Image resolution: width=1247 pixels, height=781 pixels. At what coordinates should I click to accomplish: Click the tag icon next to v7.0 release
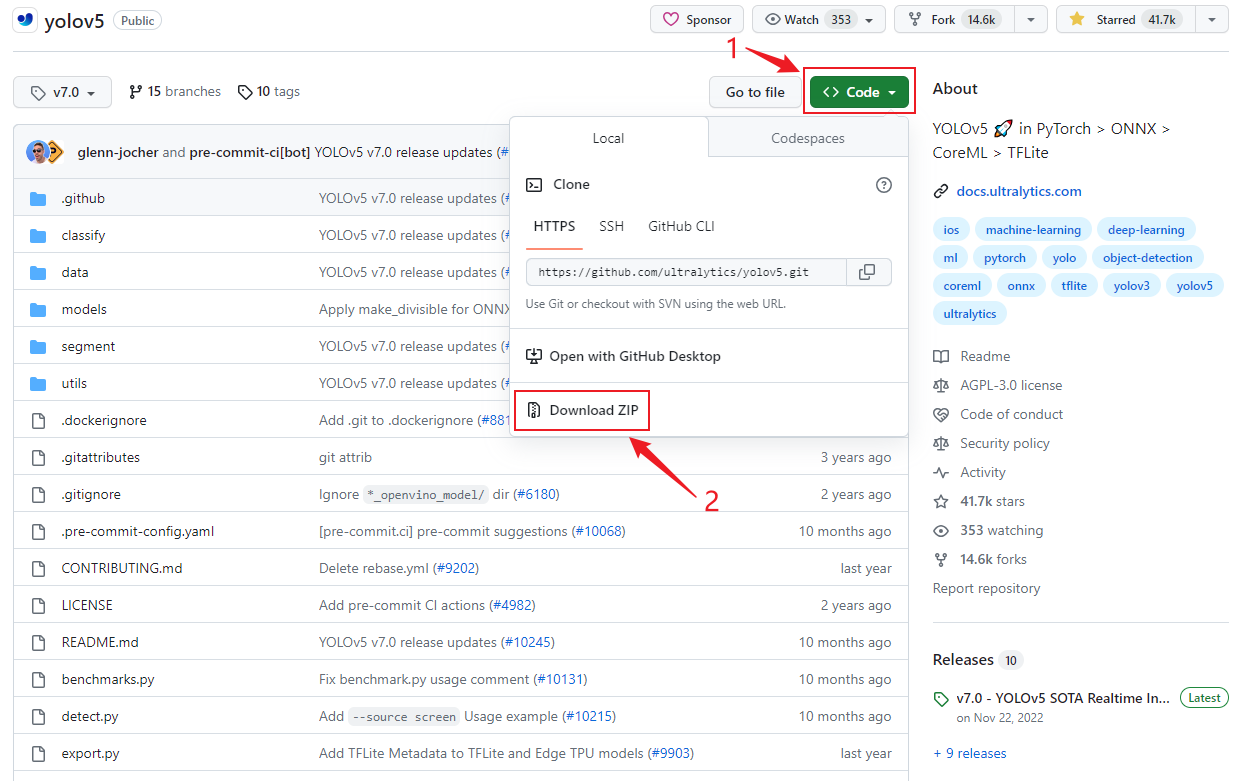941,698
